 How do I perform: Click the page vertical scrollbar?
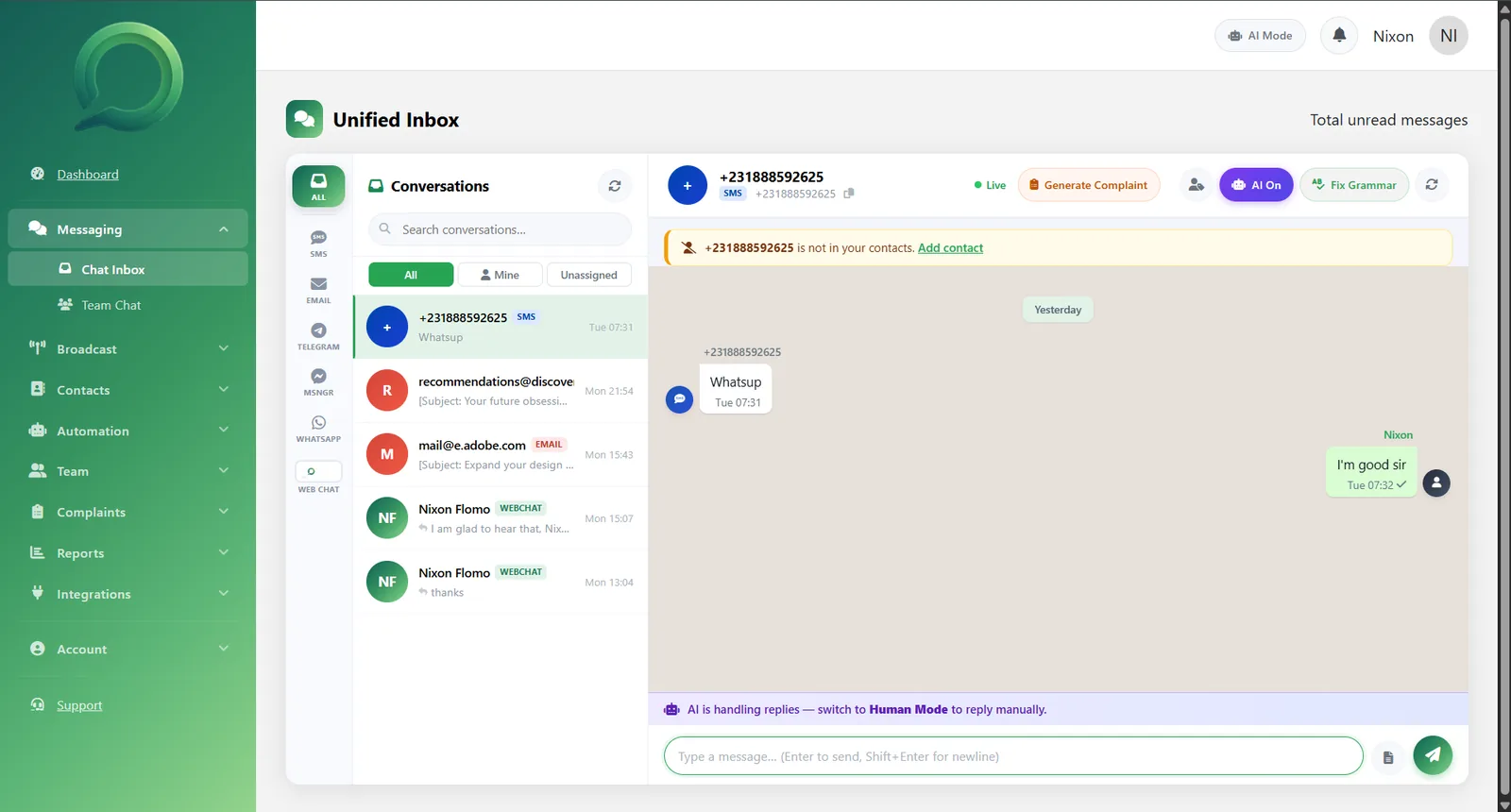[1504, 406]
